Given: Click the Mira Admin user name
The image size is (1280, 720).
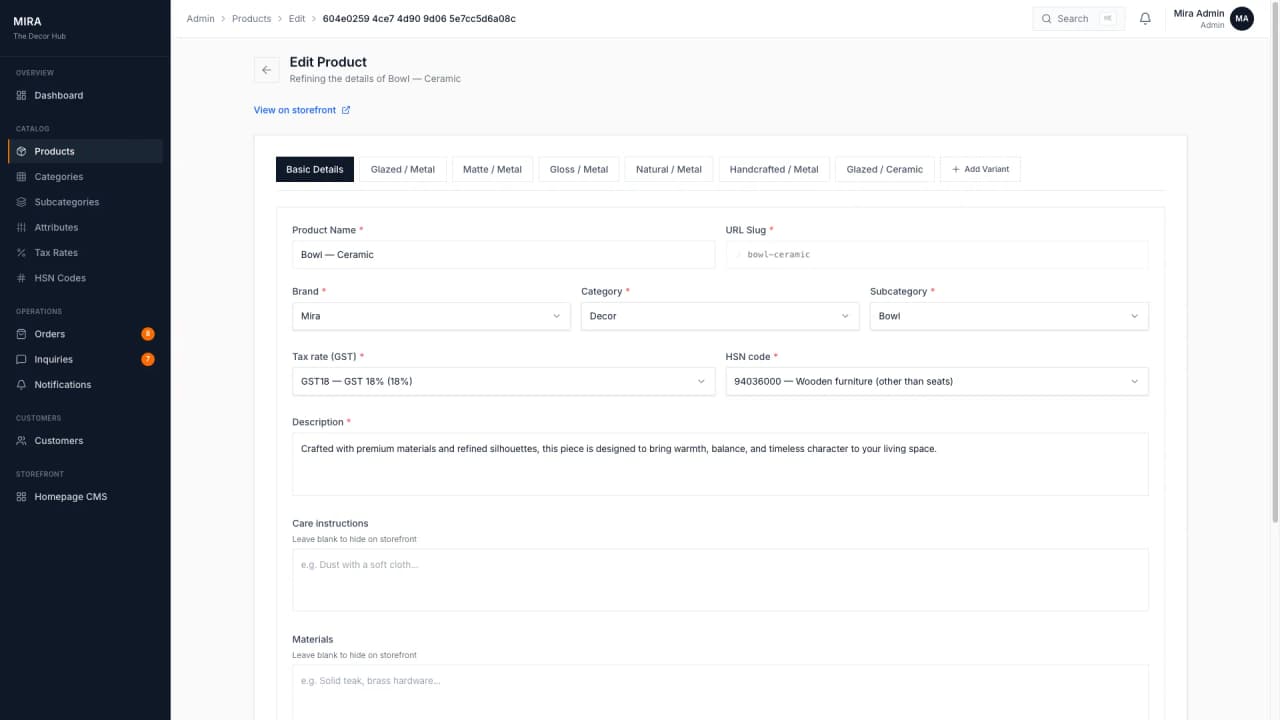Looking at the screenshot, I should 1199,13.
